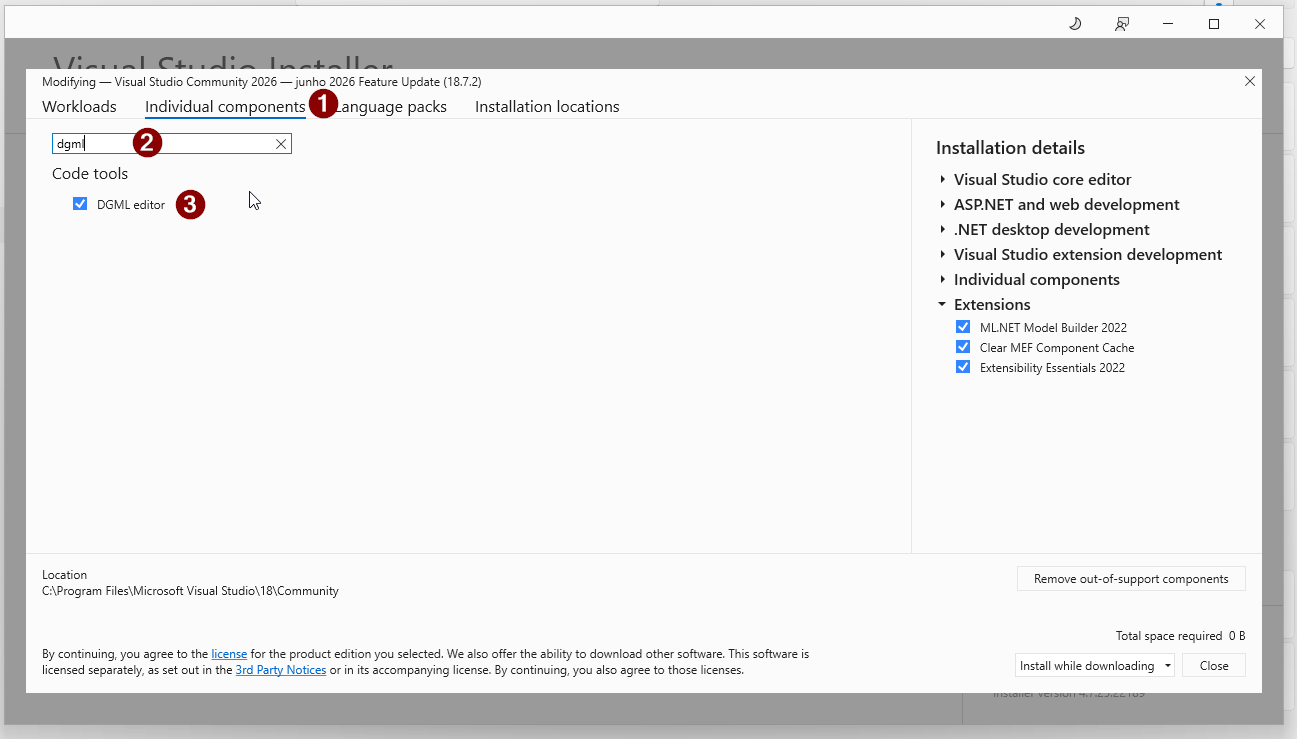Toggle the dark theme moon icon
This screenshot has height=739, width=1297.
(1075, 24)
